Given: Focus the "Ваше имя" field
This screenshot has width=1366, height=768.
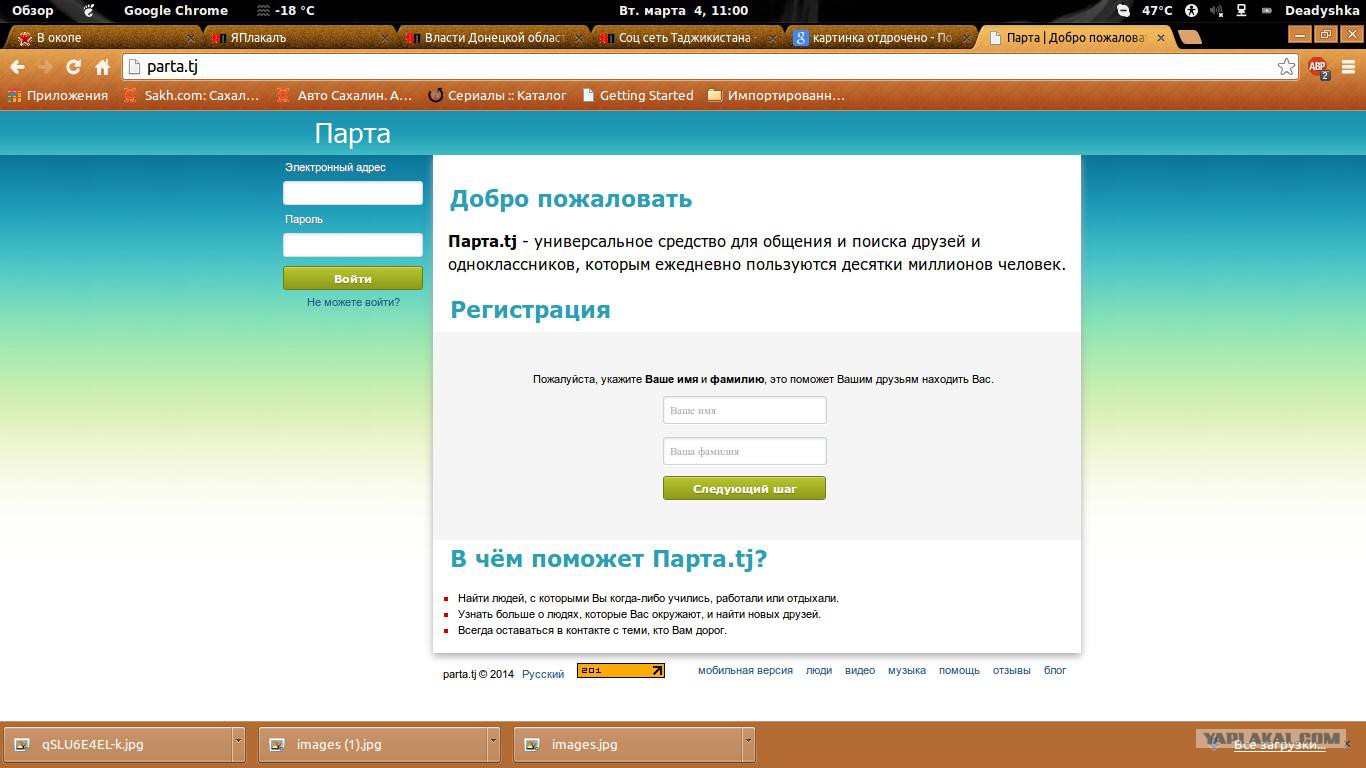Looking at the screenshot, I should [x=744, y=410].
